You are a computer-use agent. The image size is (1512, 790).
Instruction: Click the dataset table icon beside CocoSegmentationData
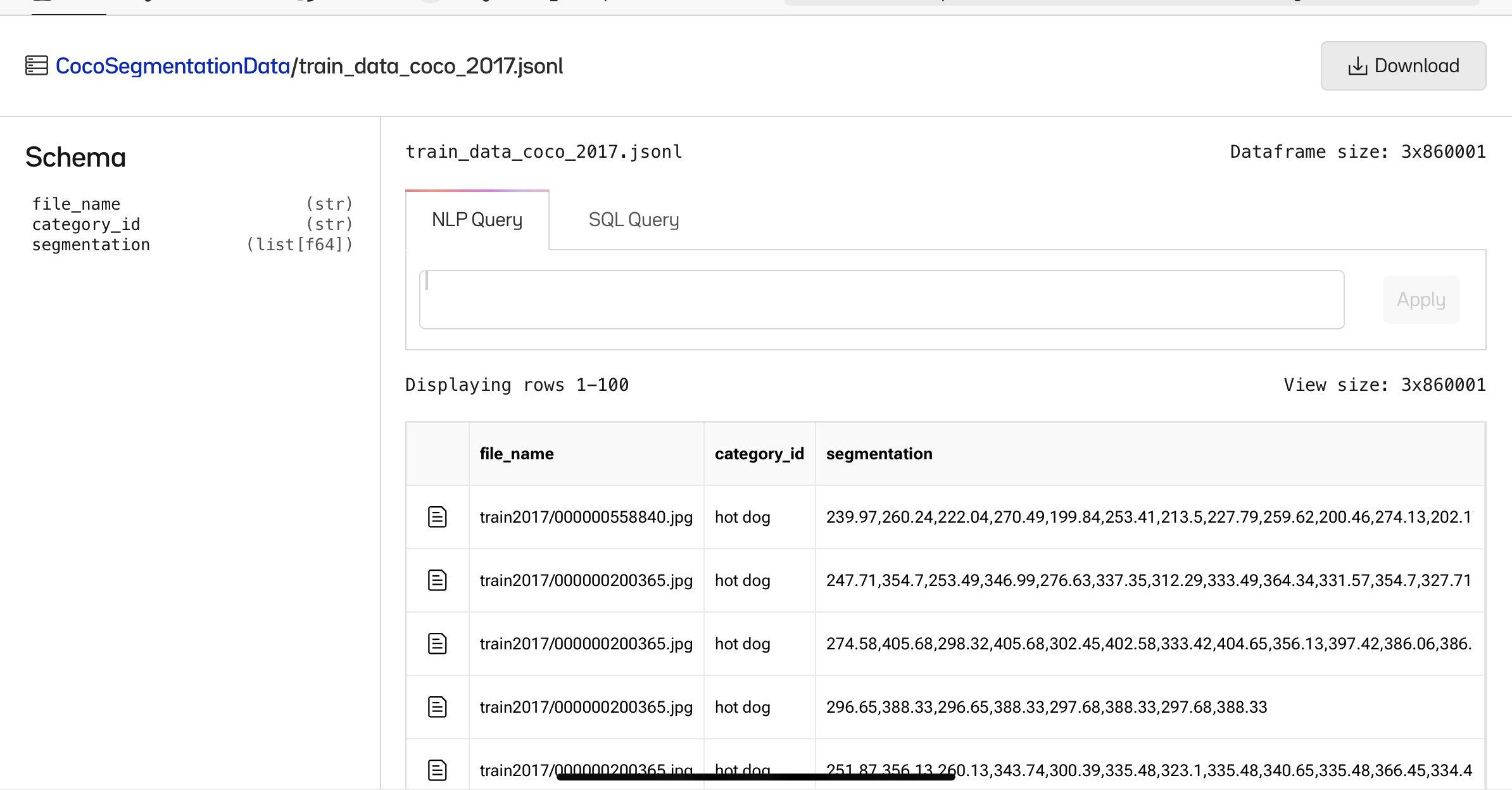point(37,66)
